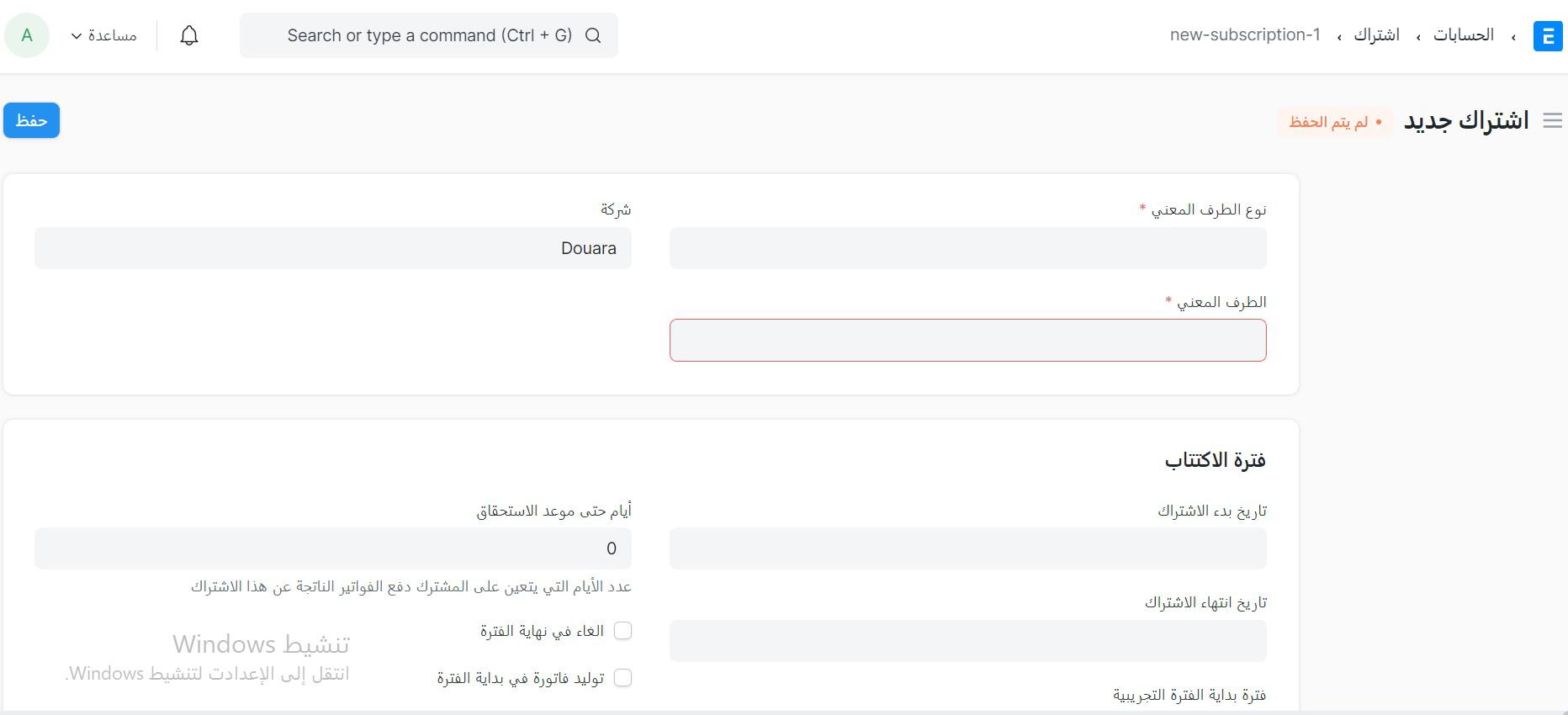
Task: Click the search magnifier icon
Action: (x=593, y=35)
